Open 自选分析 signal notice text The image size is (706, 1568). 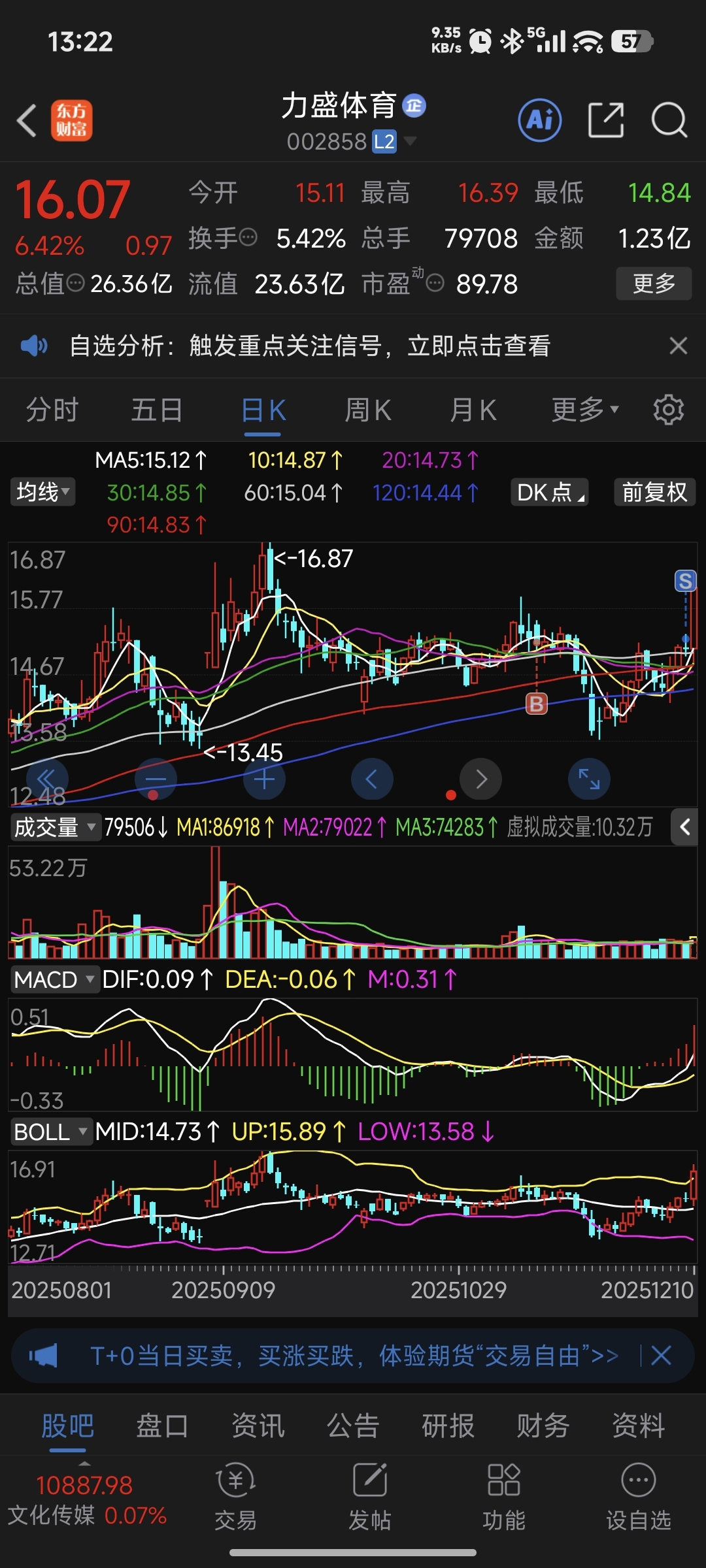tap(310, 346)
